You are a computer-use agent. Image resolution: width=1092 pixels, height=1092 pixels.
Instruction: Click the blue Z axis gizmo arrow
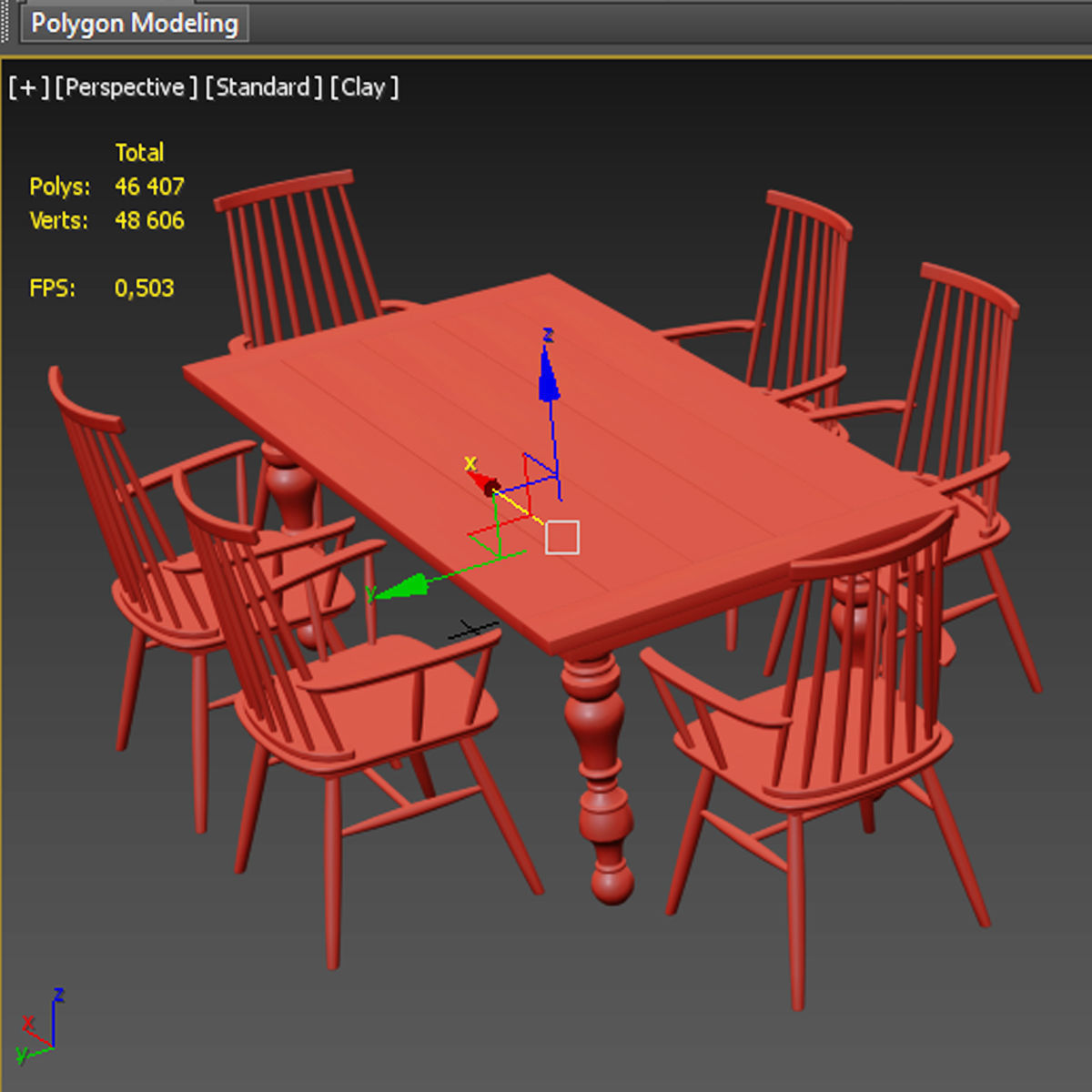(x=548, y=373)
